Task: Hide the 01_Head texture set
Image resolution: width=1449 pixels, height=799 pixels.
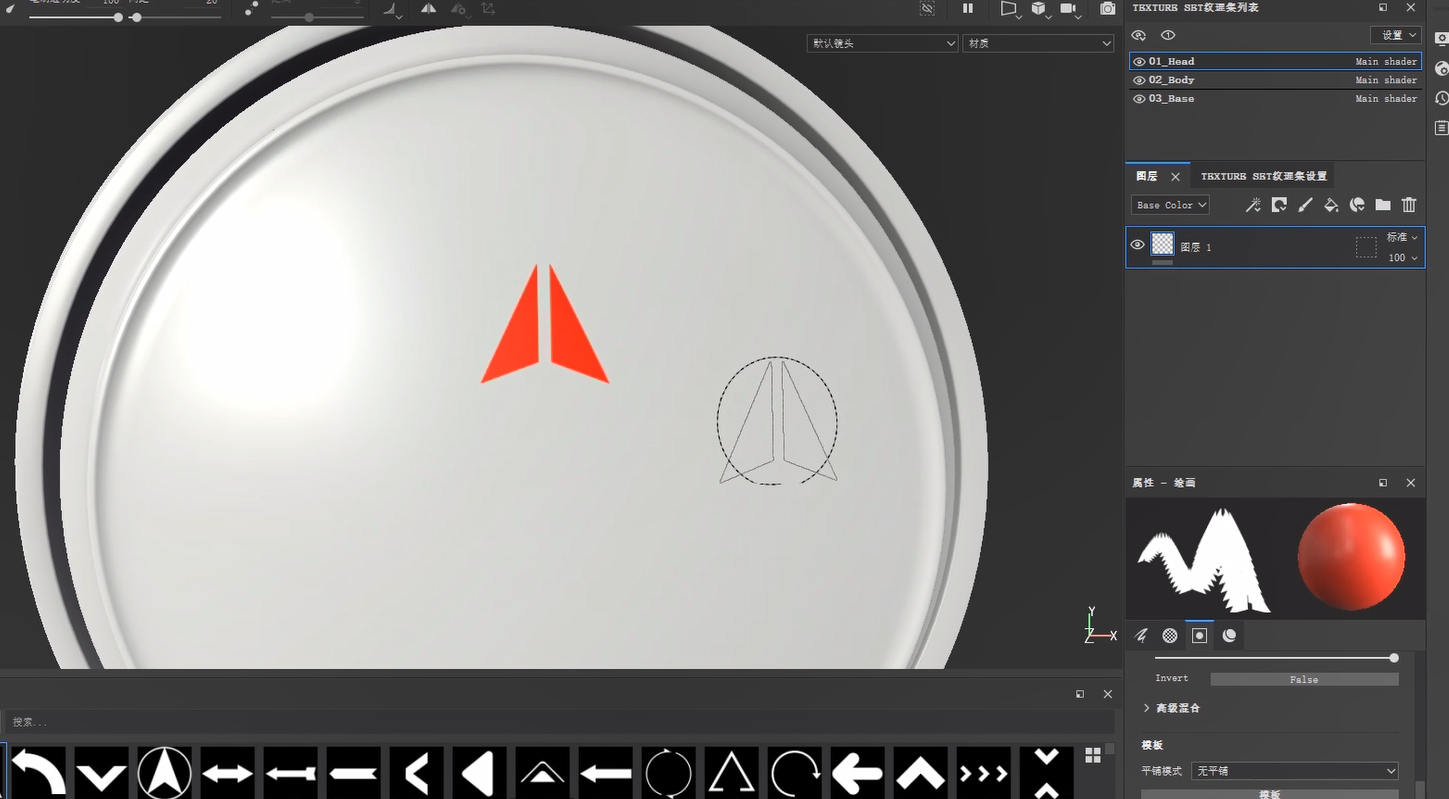Action: [1139, 62]
